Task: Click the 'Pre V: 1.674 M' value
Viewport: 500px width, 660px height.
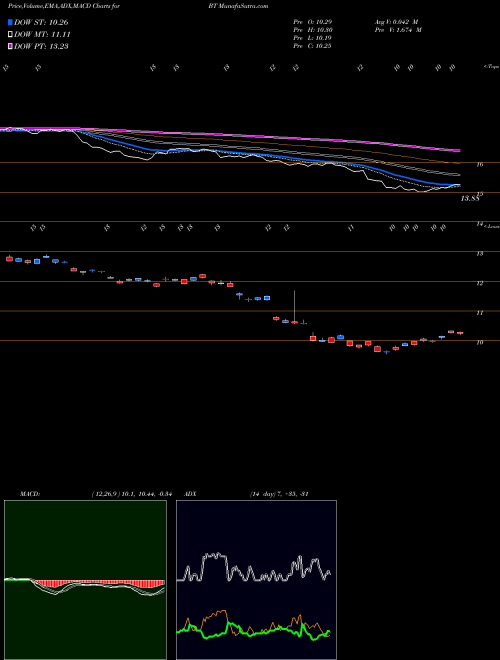Action: point(398,30)
